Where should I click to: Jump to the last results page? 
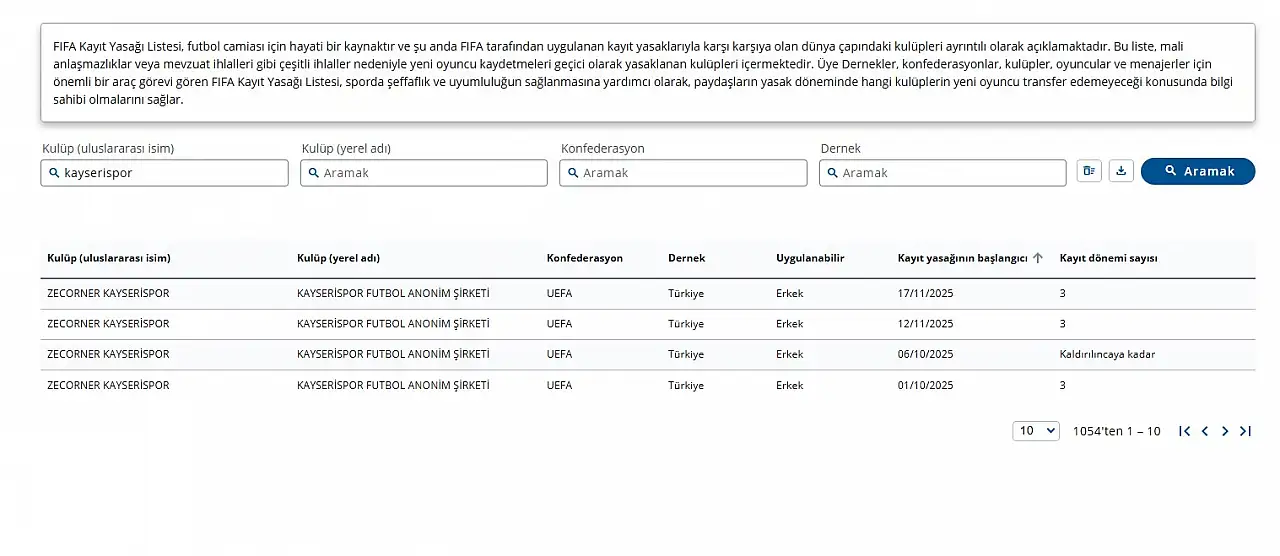[1245, 431]
